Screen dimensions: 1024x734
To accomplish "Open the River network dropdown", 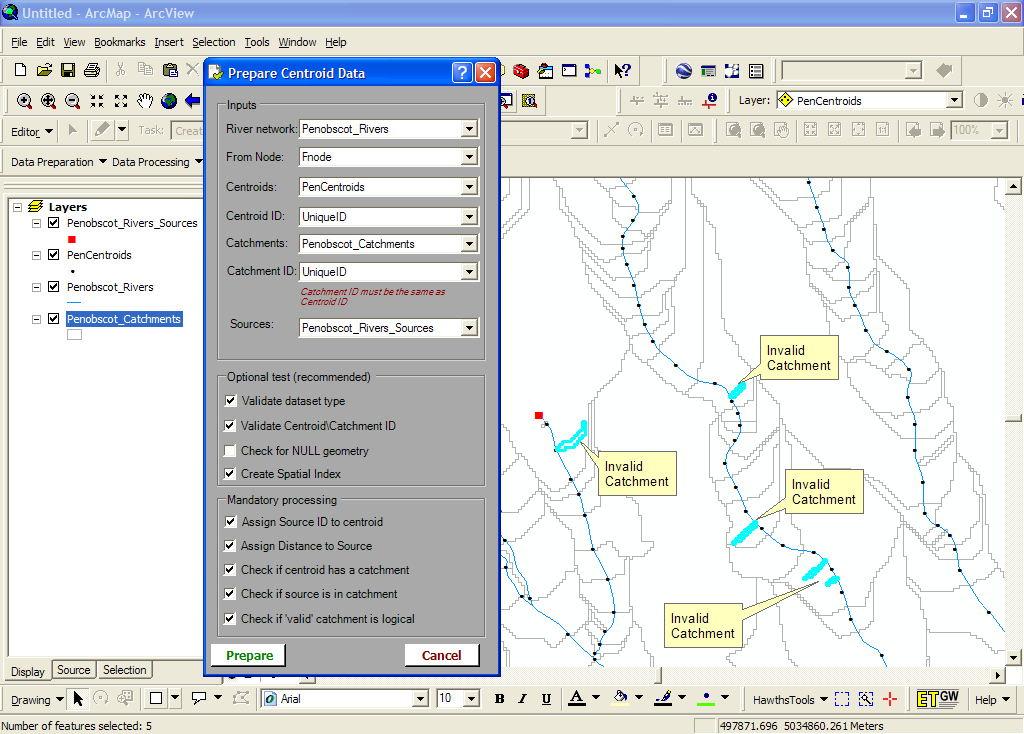I will pyautogui.click(x=469, y=129).
